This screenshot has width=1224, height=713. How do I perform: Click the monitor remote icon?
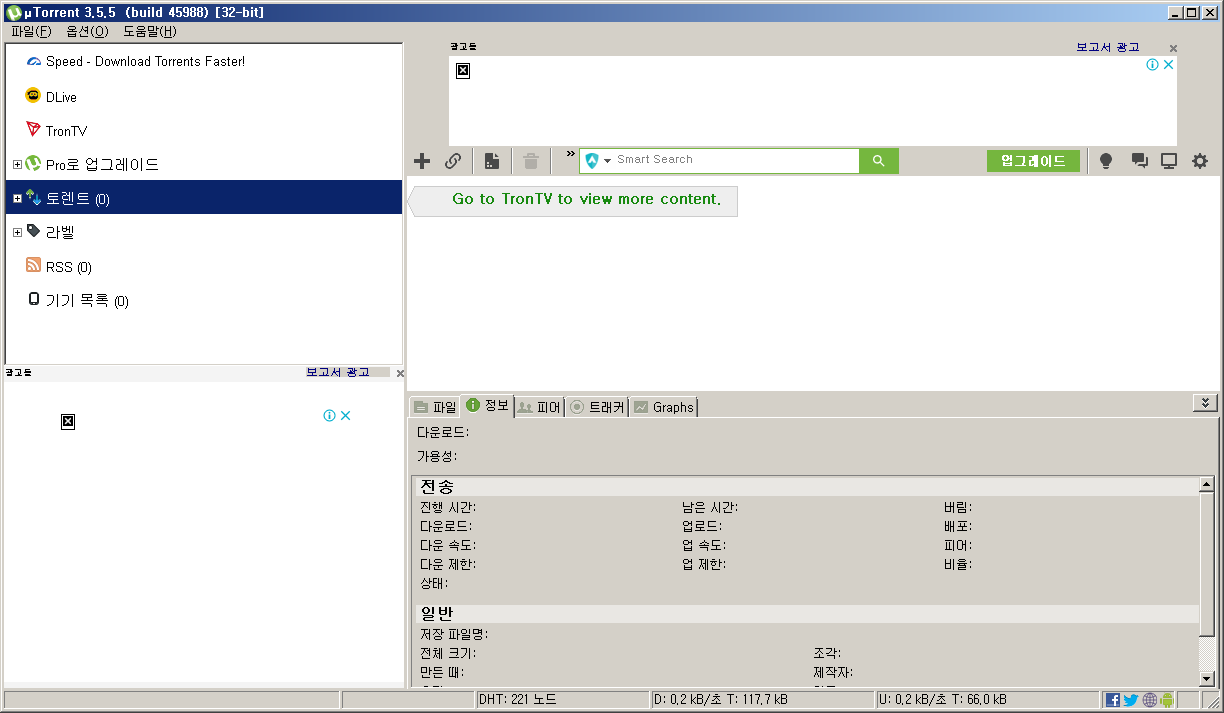tap(1168, 161)
